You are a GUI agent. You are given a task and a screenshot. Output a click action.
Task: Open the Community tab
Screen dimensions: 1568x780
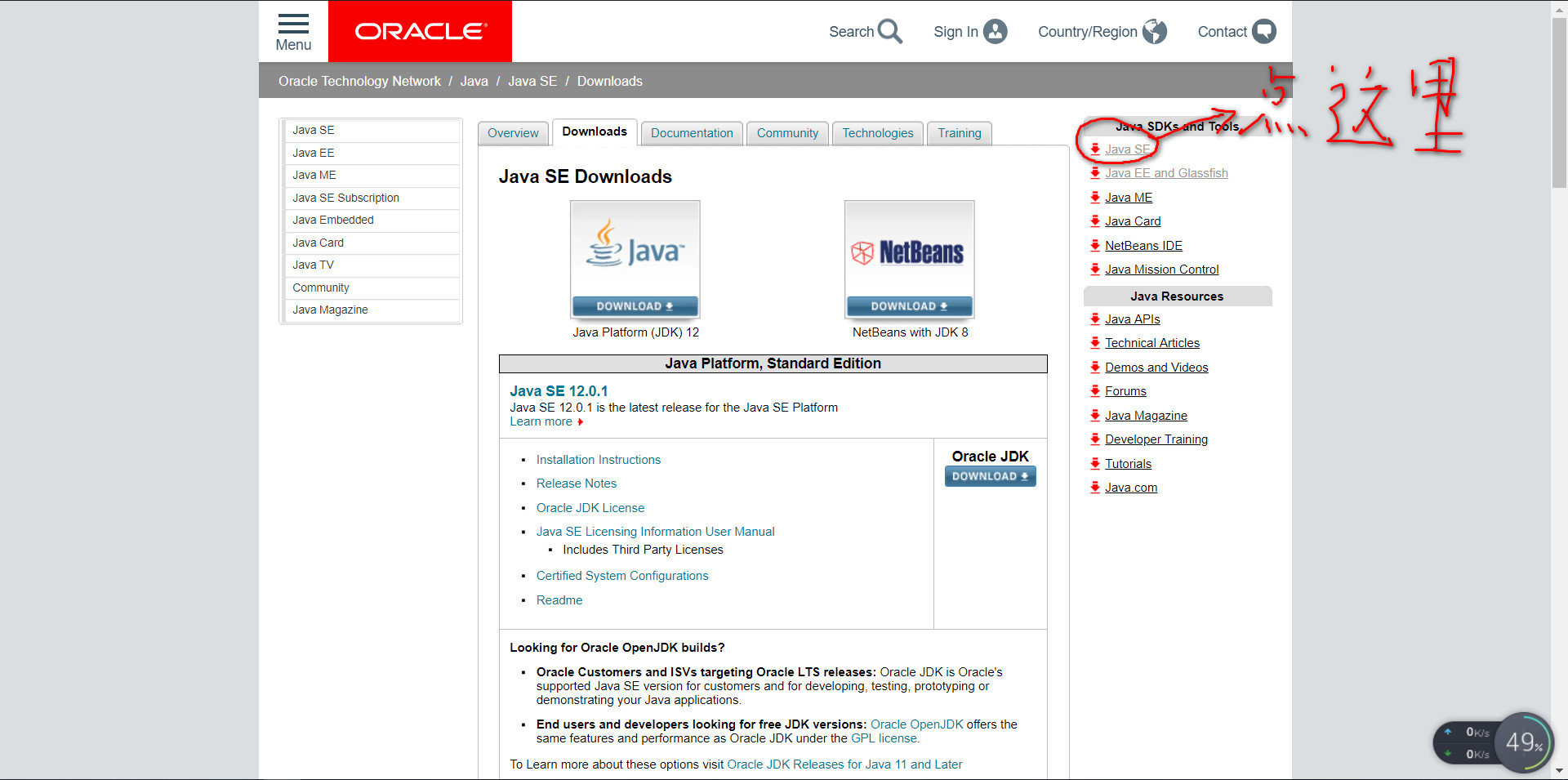(x=787, y=133)
